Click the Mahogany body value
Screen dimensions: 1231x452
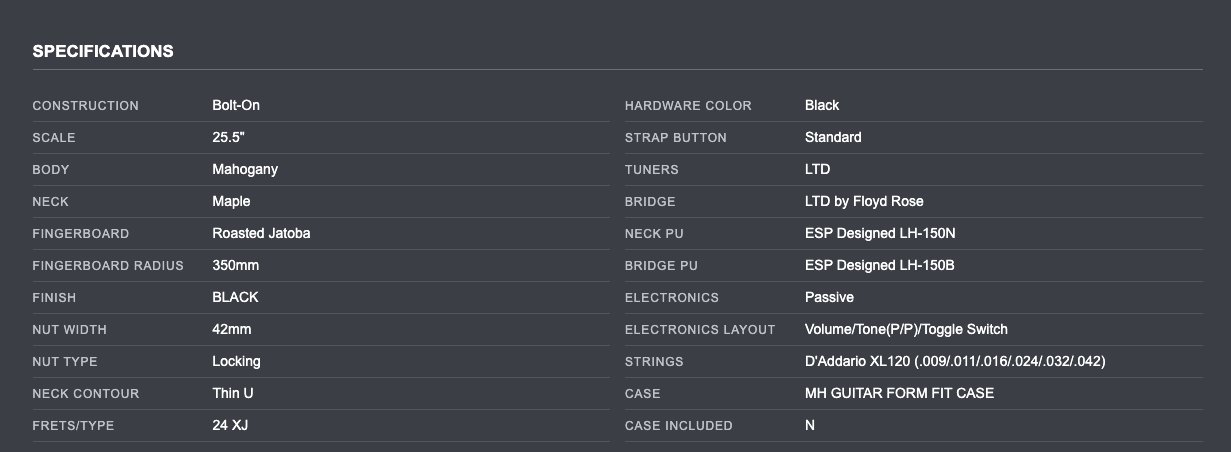245,169
